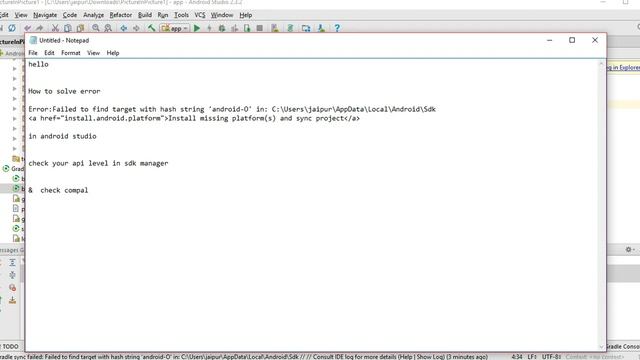Screen dimensions: 640x360
Task: Click the Replace magnifier icon in Android Studio
Action: (x=108, y=28)
